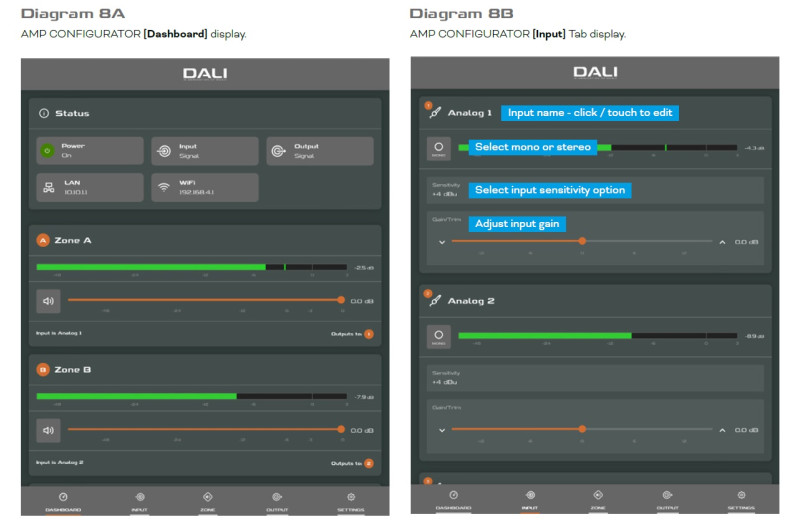Screen dimensions: 805x522
Task: Switch to the INPUT tab label in Diagram 8A
Action: click(x=140, y=510)
